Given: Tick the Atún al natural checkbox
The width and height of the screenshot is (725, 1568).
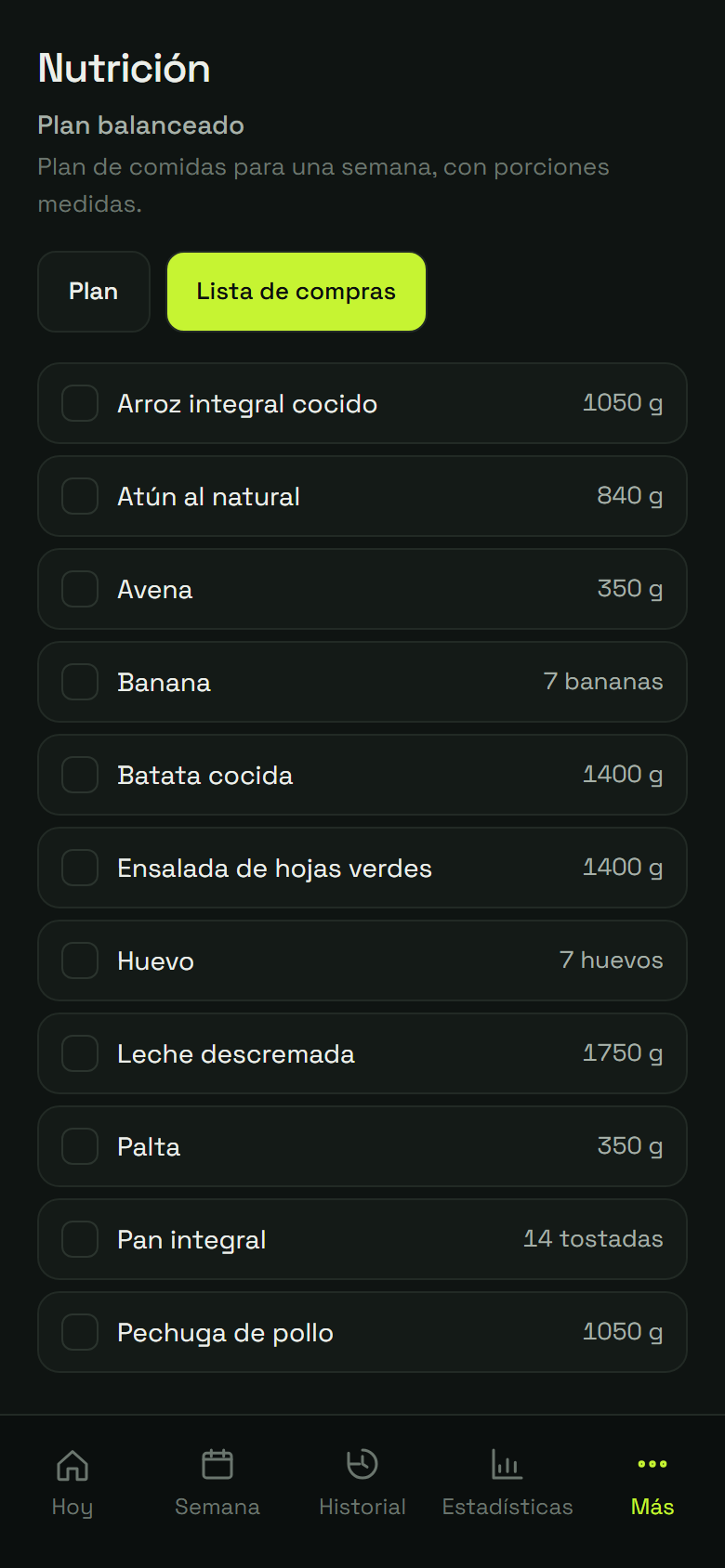Looking at the screenshot, I should 80,496.
